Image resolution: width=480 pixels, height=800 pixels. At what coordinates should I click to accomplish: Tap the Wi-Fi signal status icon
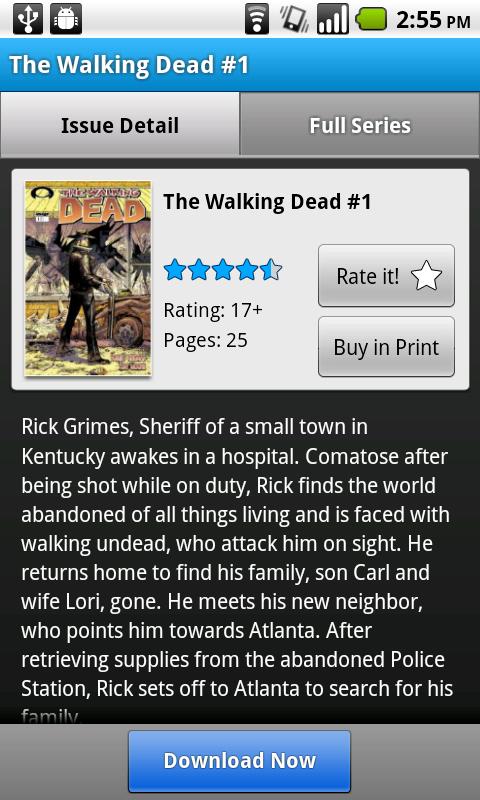[x=257, y=19]
